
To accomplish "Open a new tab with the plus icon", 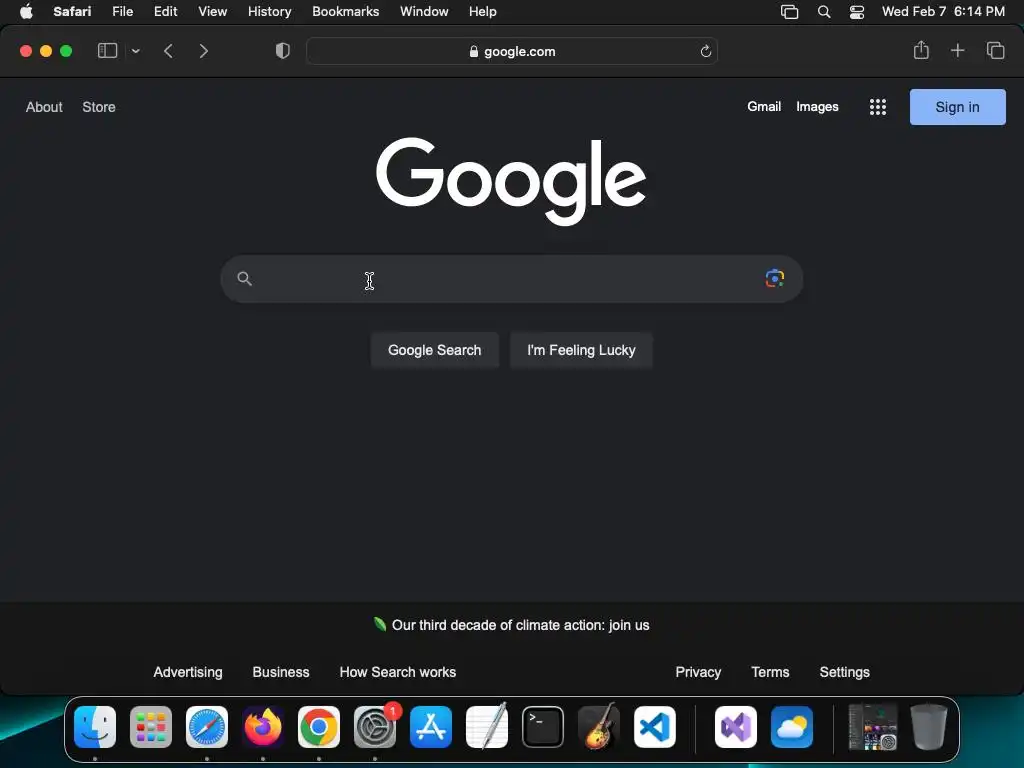I will (x=957, y=50).
